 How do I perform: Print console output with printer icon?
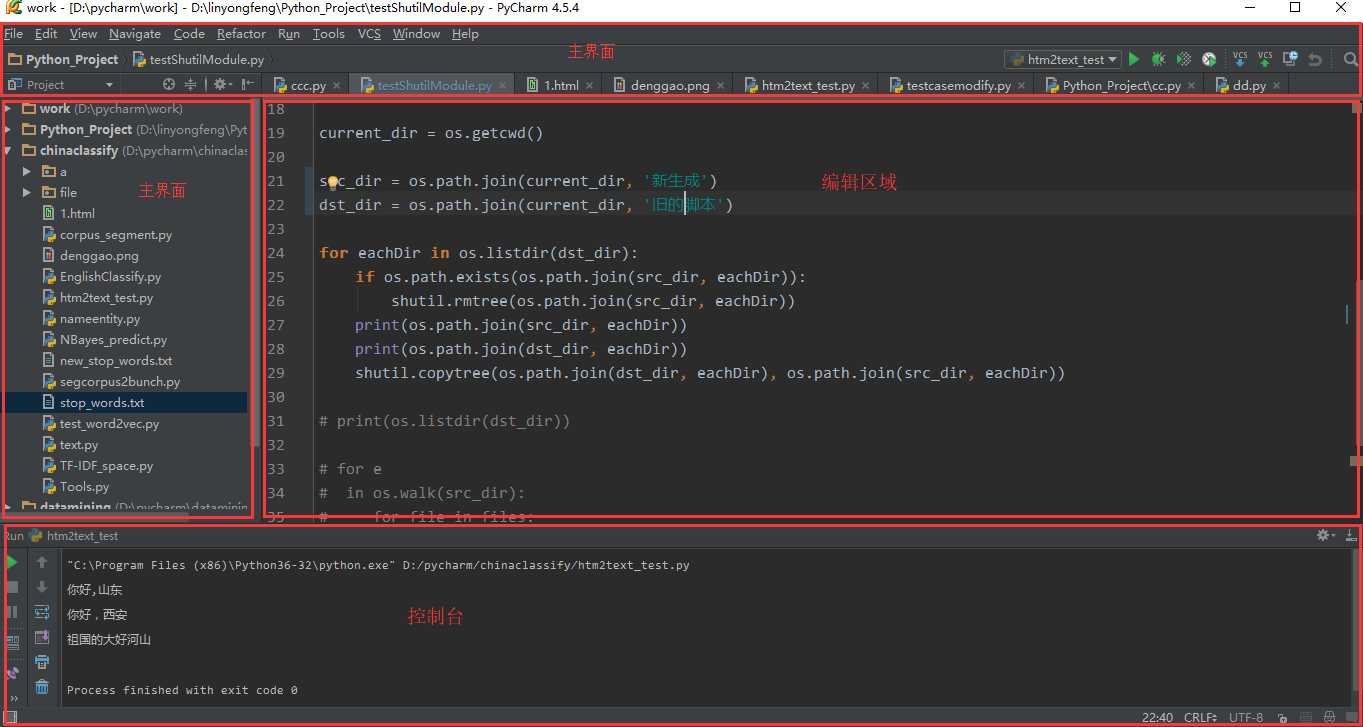click(x=42, y=662)
